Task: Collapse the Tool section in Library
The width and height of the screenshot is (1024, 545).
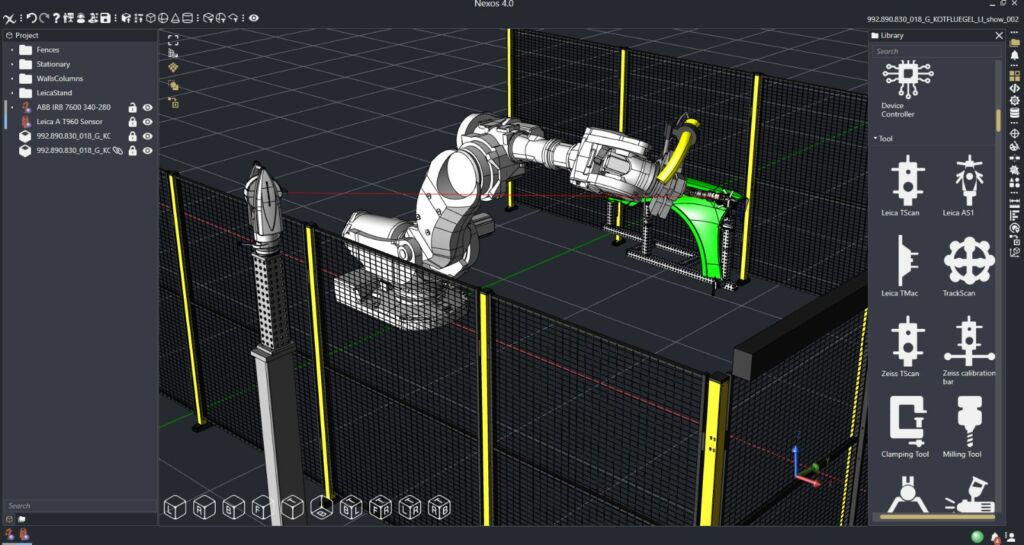Action: coord(876,138)
